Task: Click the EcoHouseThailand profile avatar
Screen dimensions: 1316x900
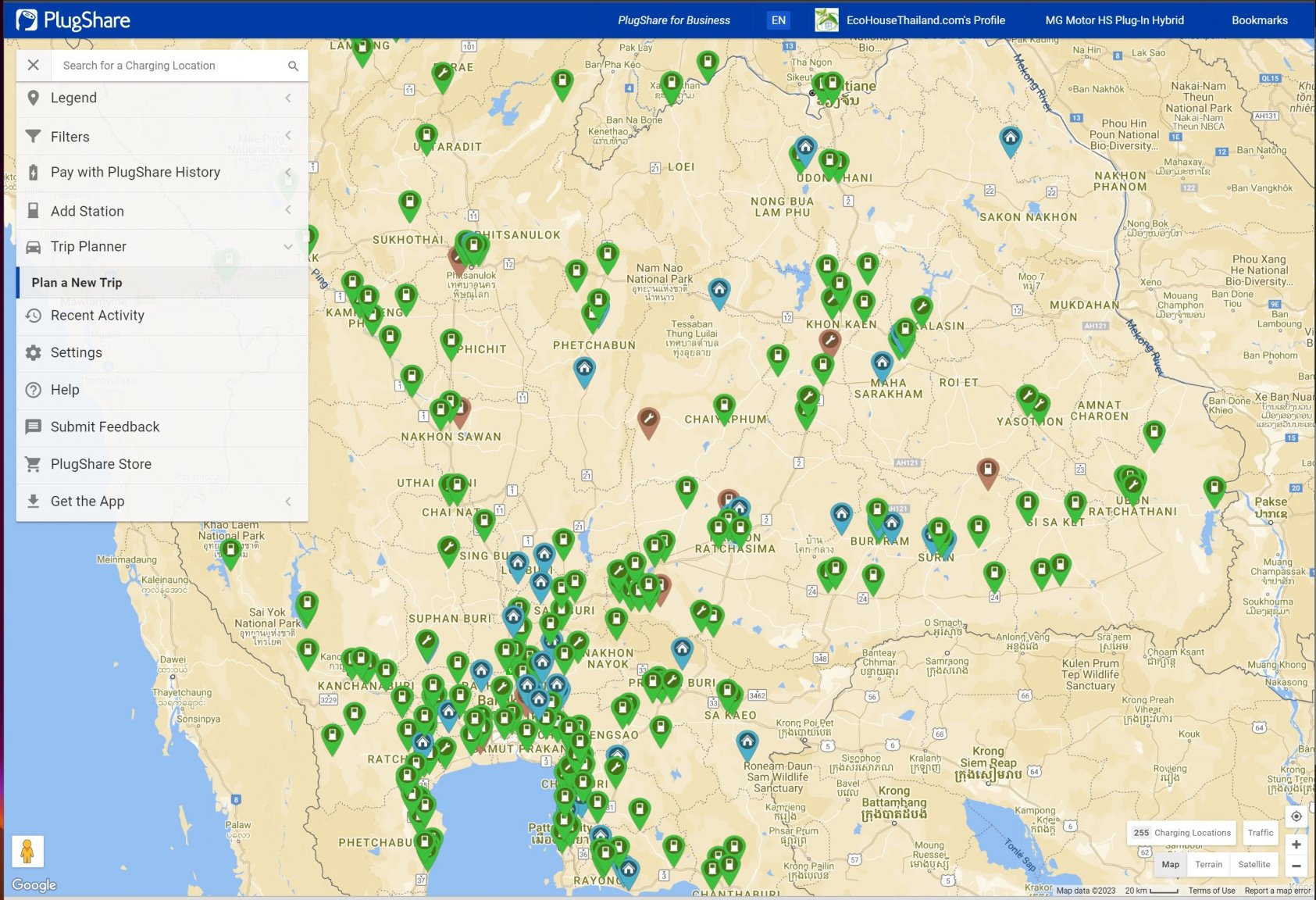Action: coord(826,20)
